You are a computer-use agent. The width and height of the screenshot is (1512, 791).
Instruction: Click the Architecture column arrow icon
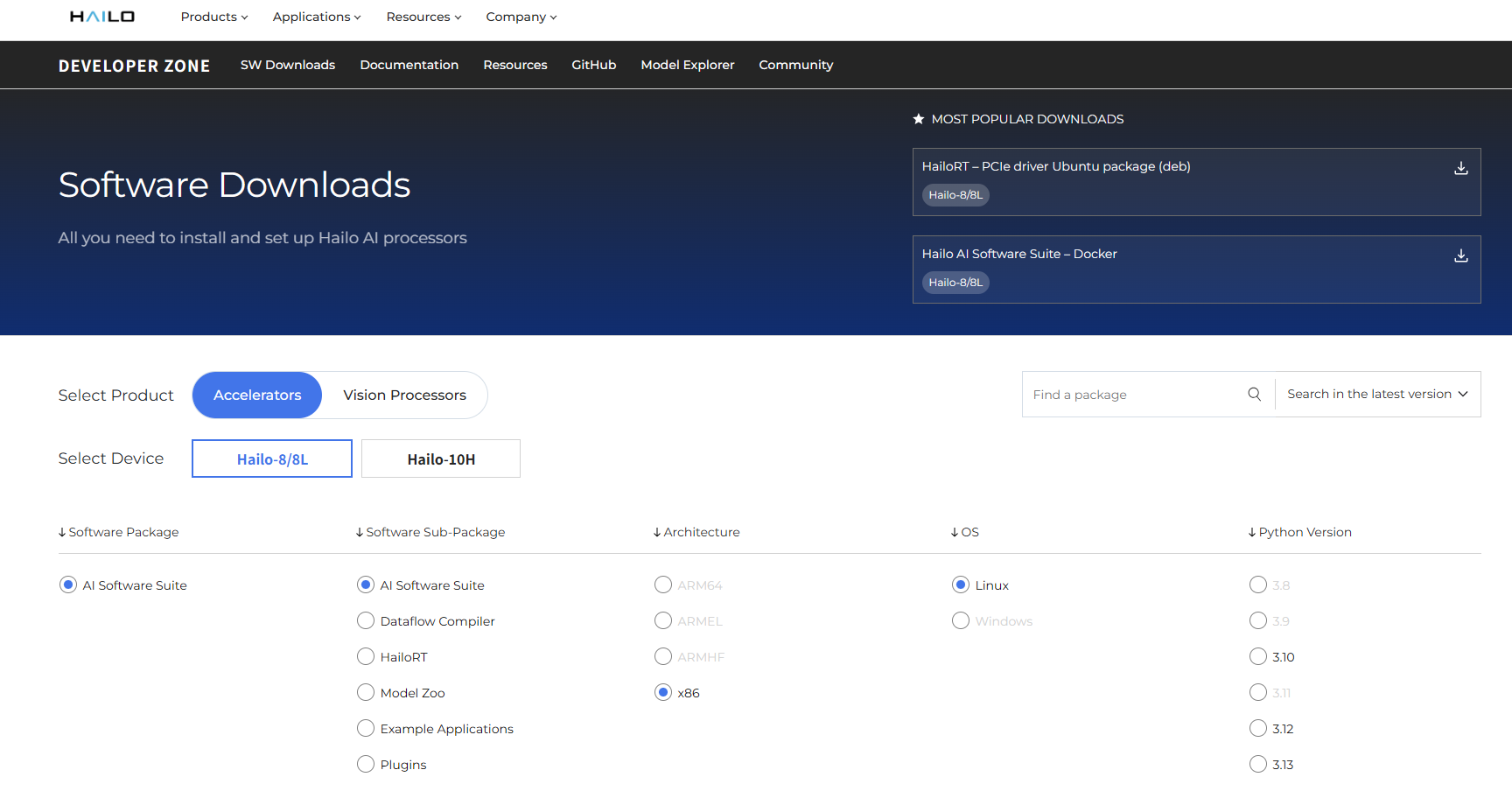point(657,532)
